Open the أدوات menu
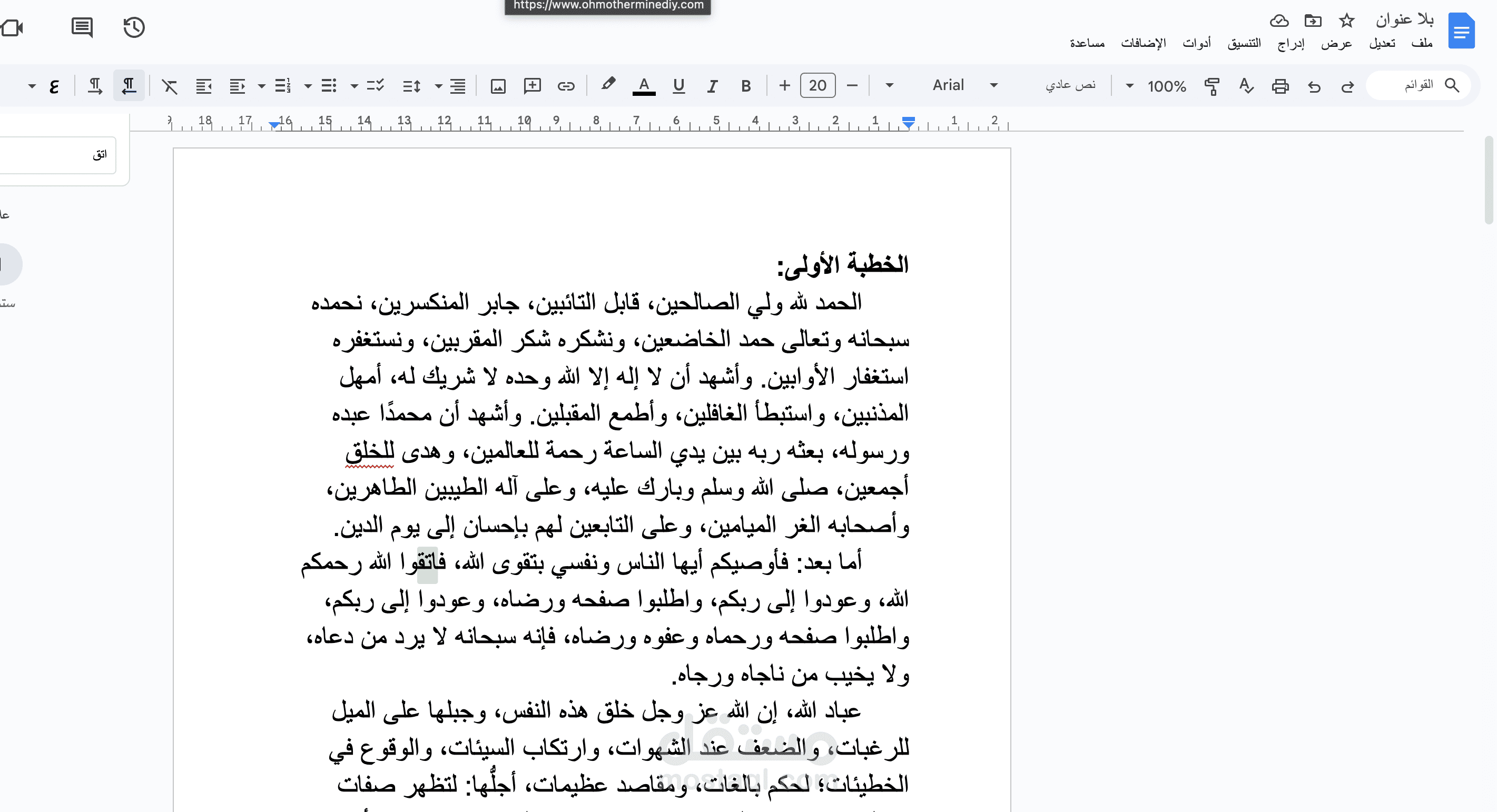 [x=1198, y=44]
